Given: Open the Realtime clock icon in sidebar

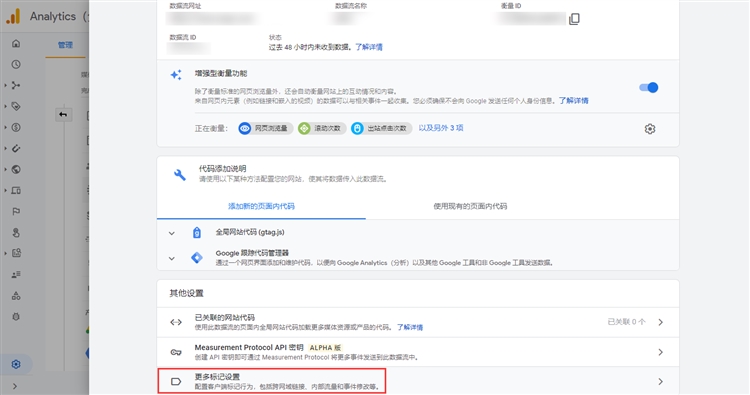Looking at the screenshot, I should click(x=16, y=64).
